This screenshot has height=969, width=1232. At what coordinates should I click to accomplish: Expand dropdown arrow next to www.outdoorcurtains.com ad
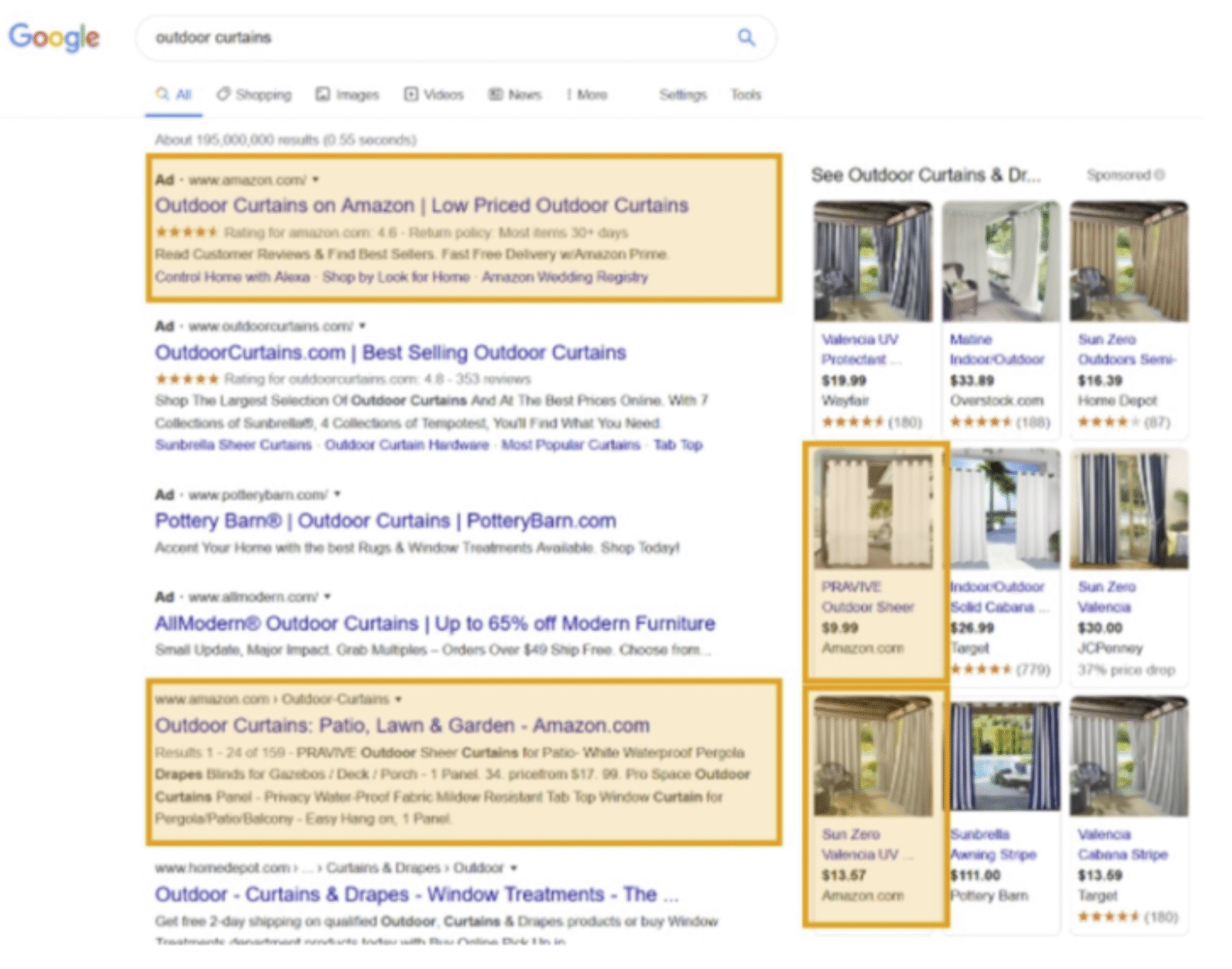(362, 326)
